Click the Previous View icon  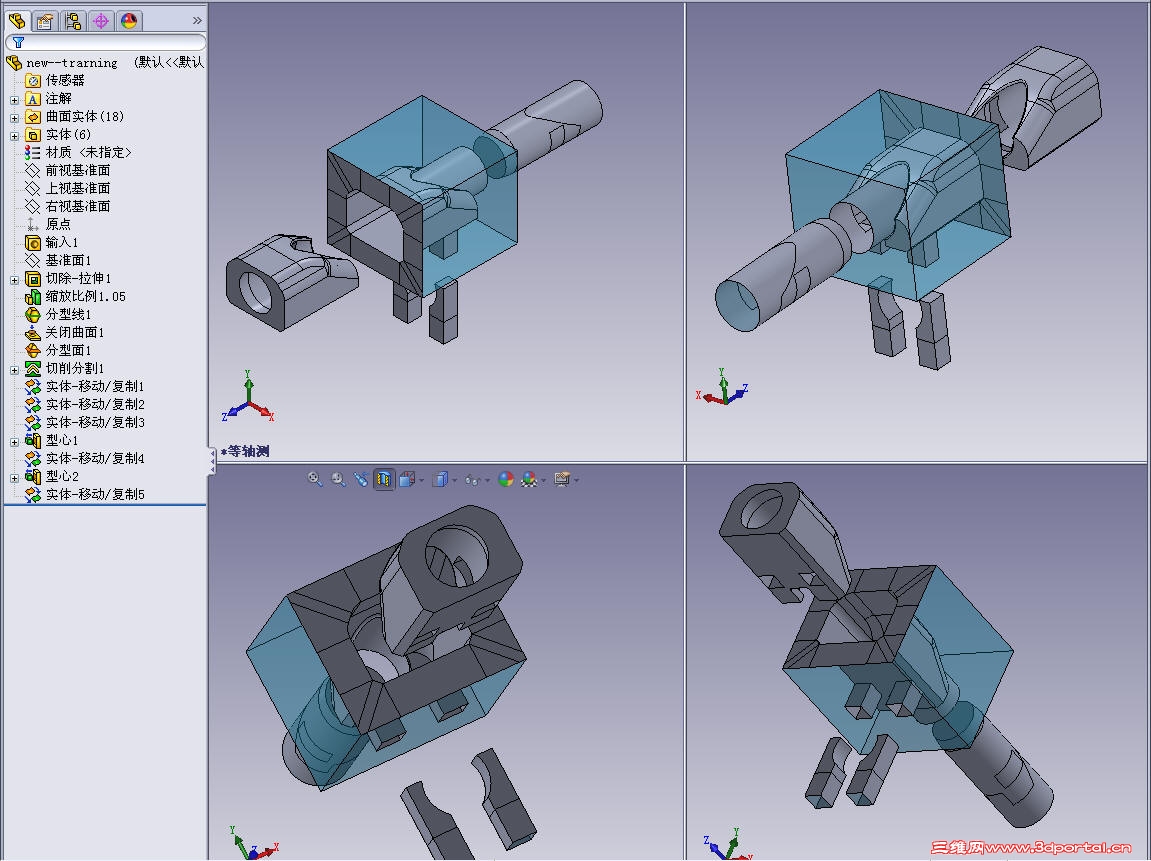pos(361,479)
